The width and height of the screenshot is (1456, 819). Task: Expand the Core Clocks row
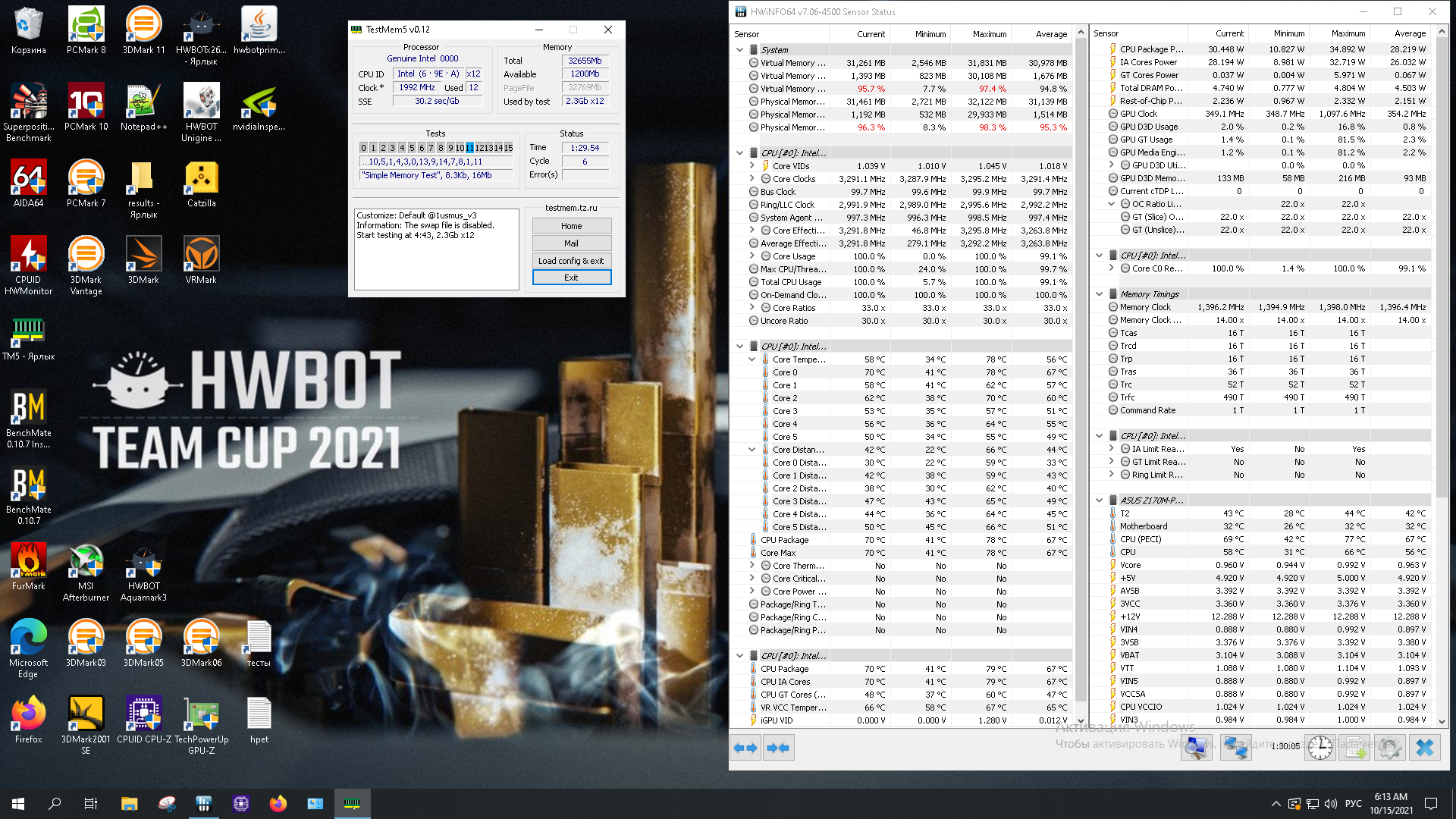point(752,179)
